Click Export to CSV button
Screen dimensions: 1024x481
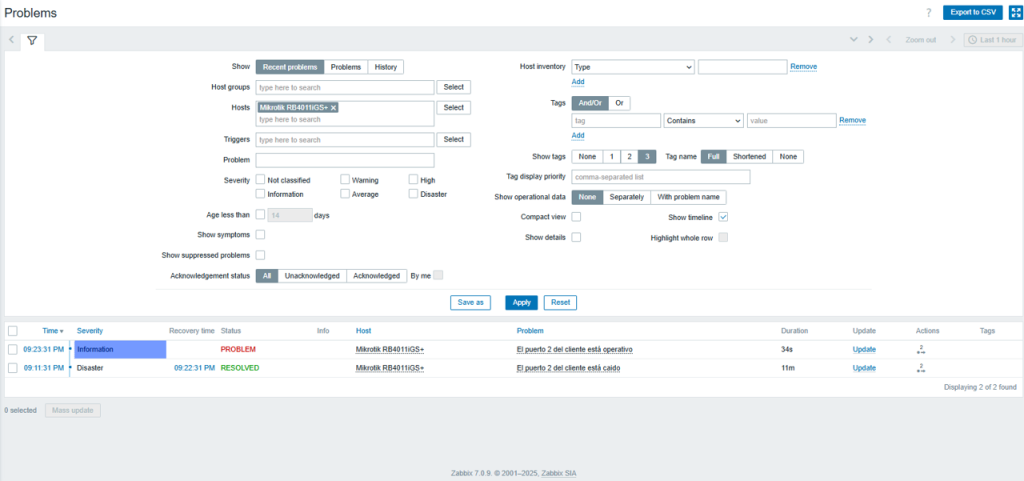(972, 12)
